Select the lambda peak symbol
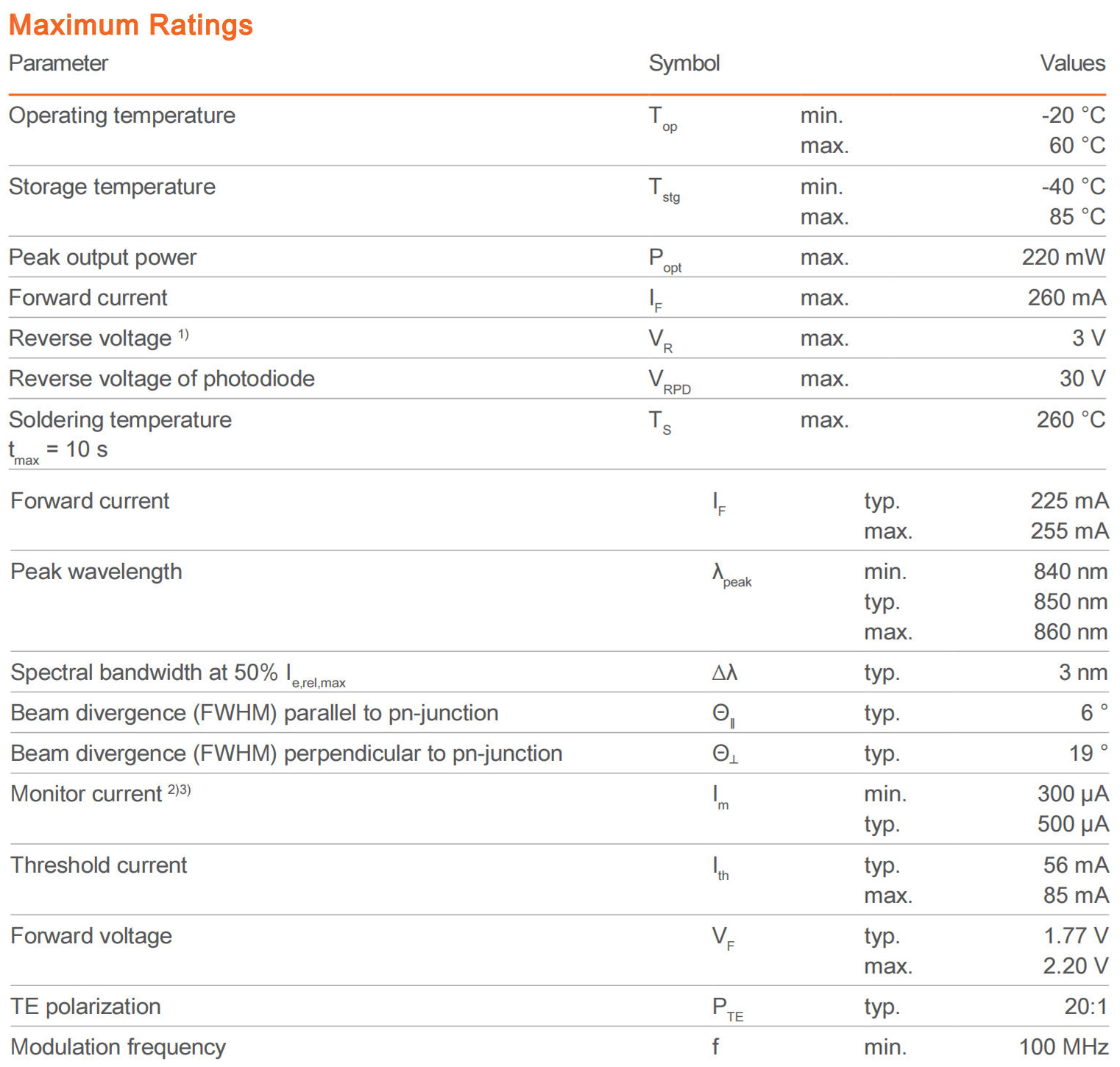 click(731, 575)
